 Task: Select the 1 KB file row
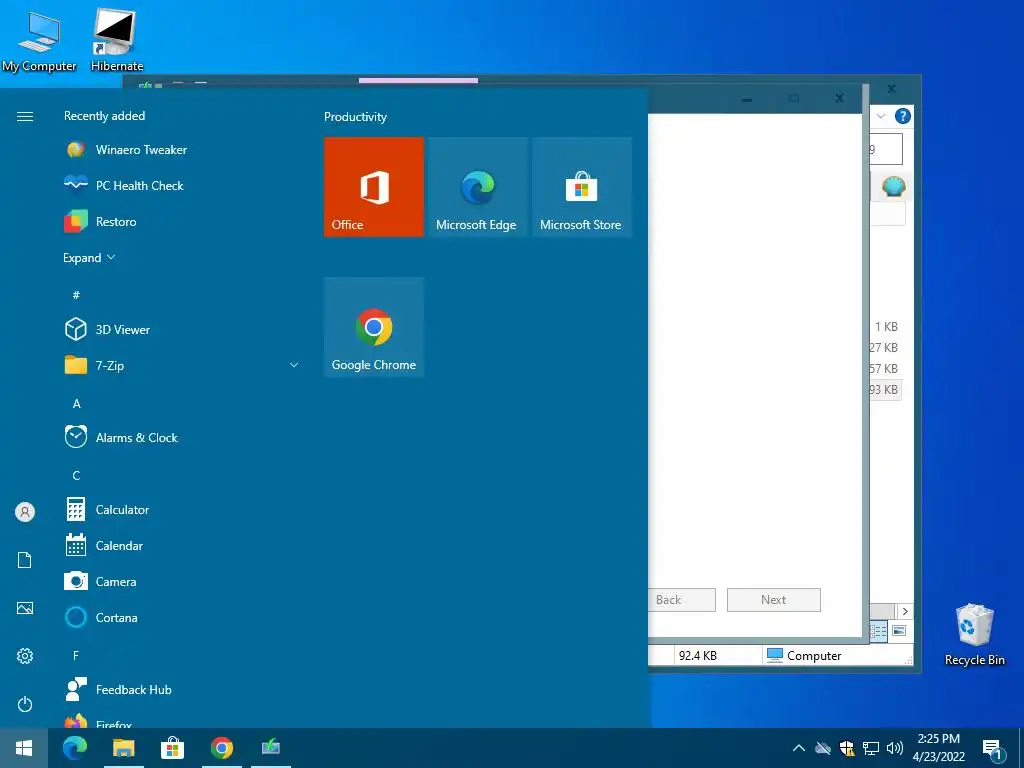click(886, 327)
